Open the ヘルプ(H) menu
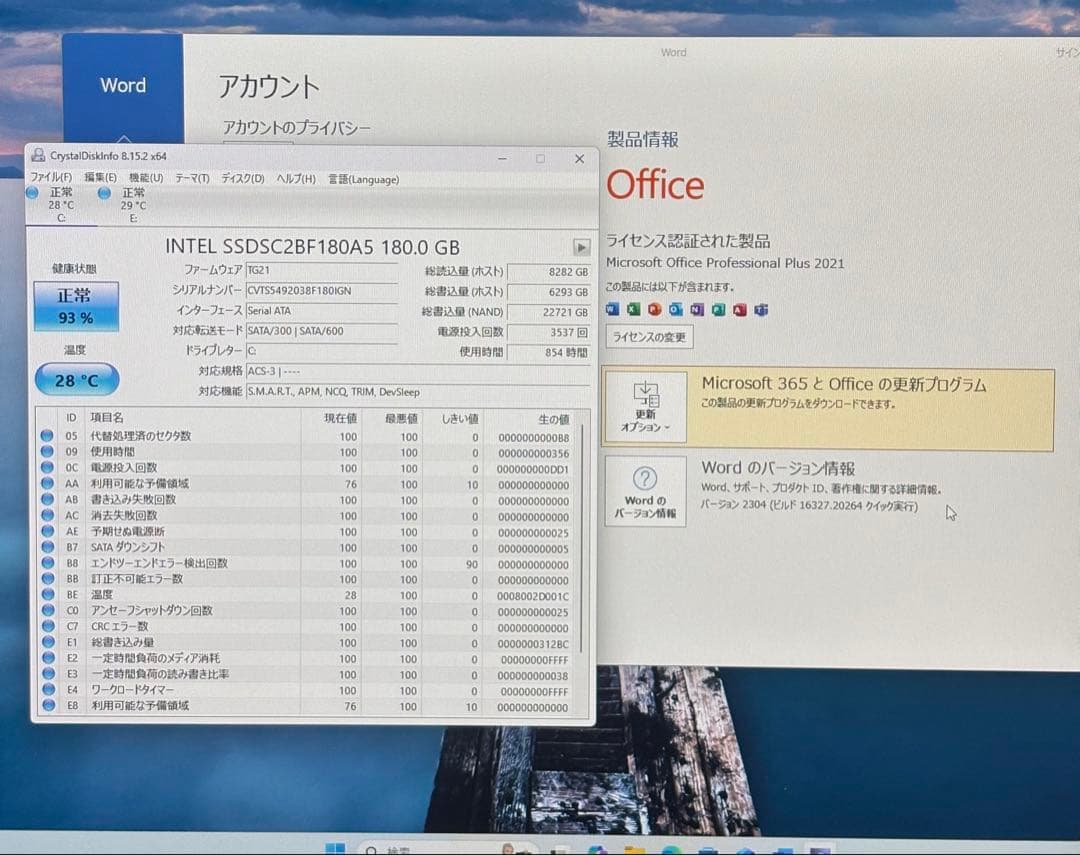The height and width of the screenshot is (855, 1080). (295, 178)
